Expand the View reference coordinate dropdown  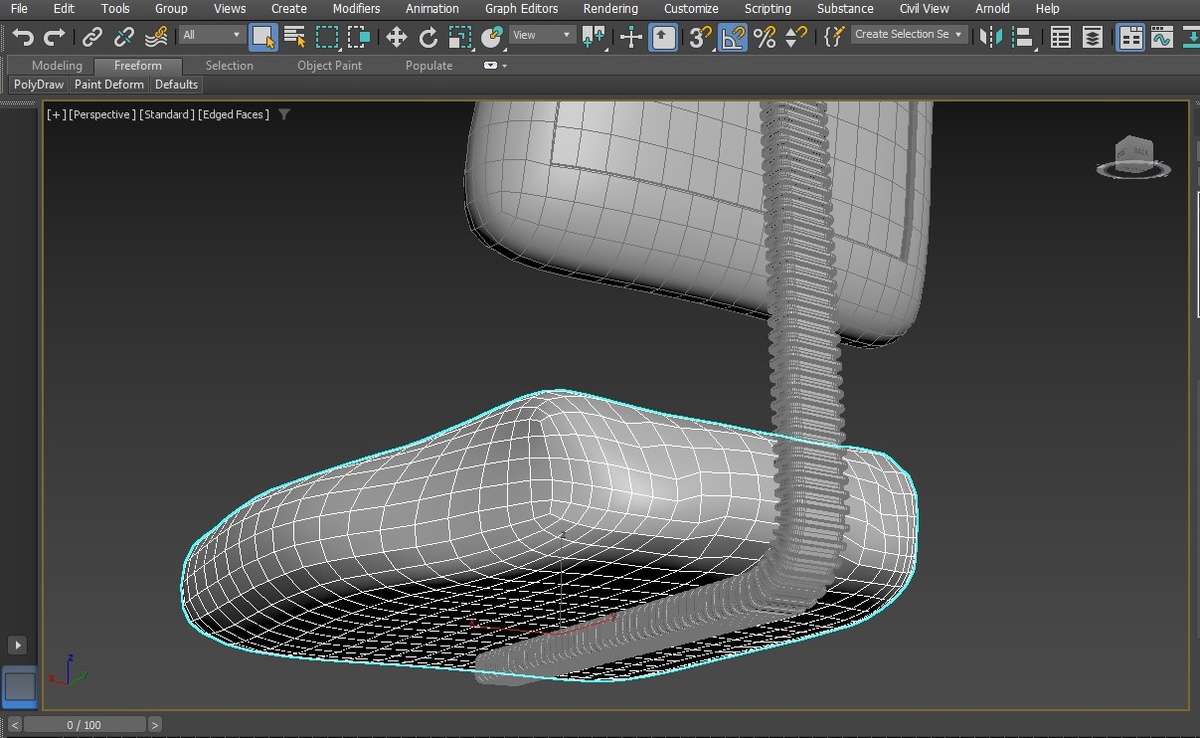point(541,35)
